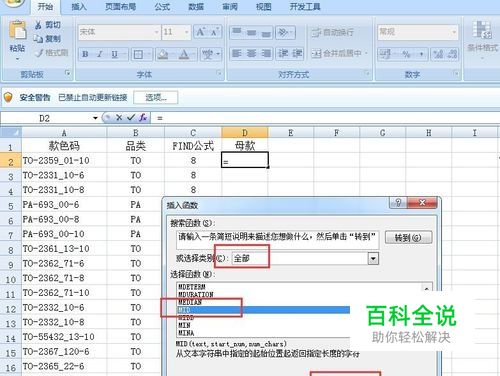Open the number format dropdown (常规)
Image resolution: width=500 pixels, height=376 pixels.
point(454,32)
